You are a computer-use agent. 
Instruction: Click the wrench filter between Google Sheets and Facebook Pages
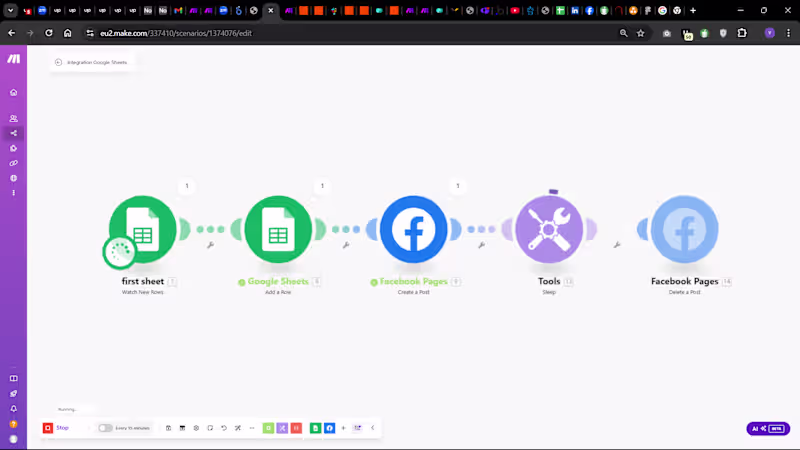(x=346, y=245)
